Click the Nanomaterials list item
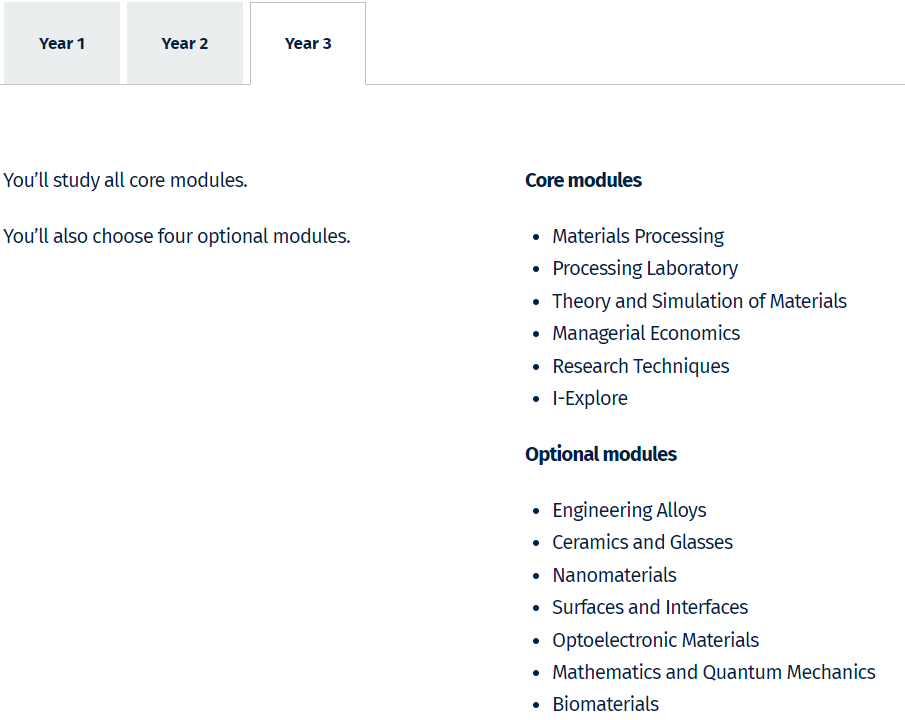The height and width of the screenshot is (720, 905). pyautogui.click(x=614, y=575)
